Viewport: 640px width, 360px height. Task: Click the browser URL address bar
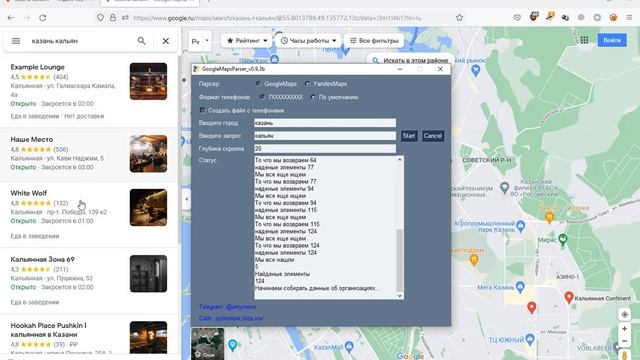click(x=278, y=18)
